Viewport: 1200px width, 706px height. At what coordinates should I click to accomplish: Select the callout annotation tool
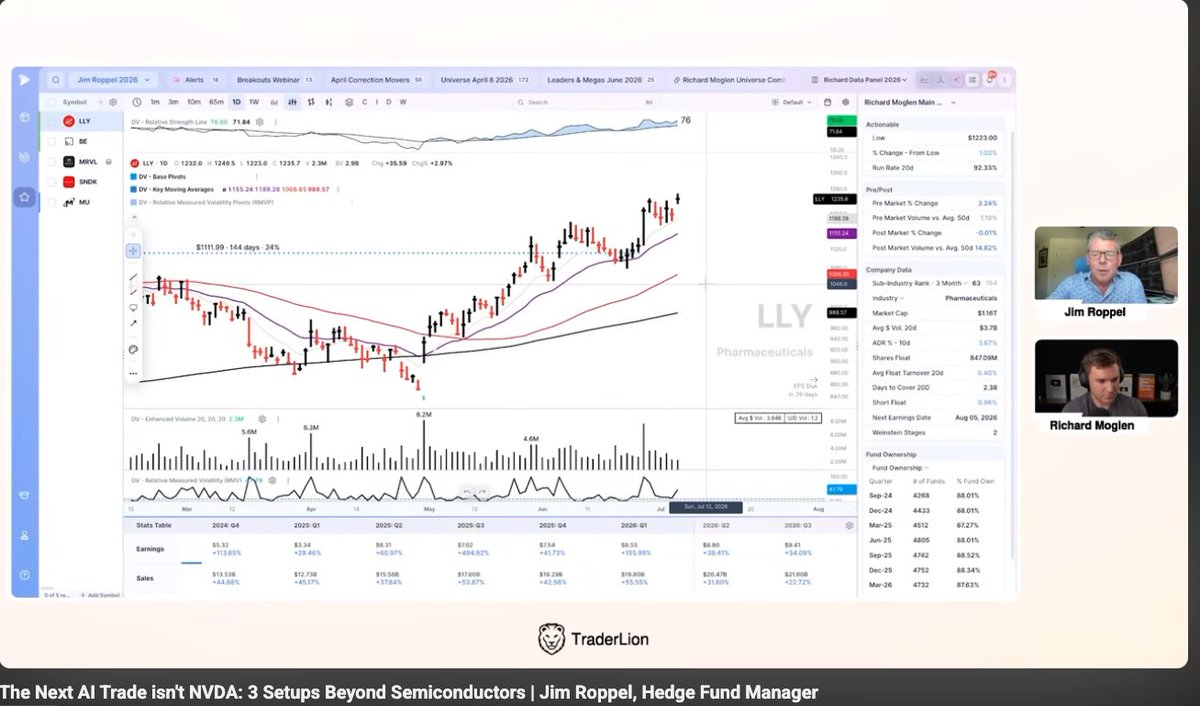[x=133, y=307]
